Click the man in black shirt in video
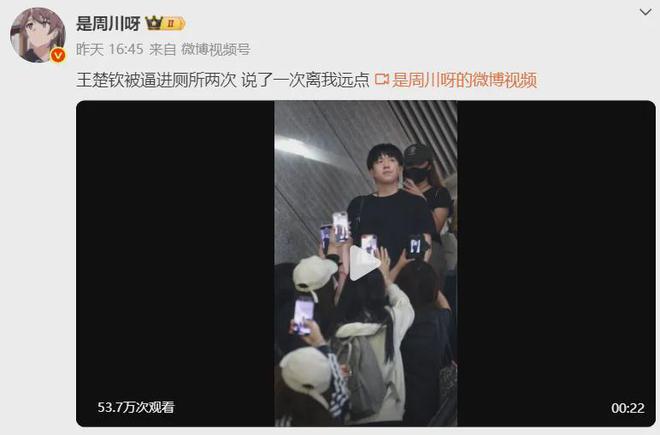Screen dimensions: 660x435 click(x=389, y=202)
